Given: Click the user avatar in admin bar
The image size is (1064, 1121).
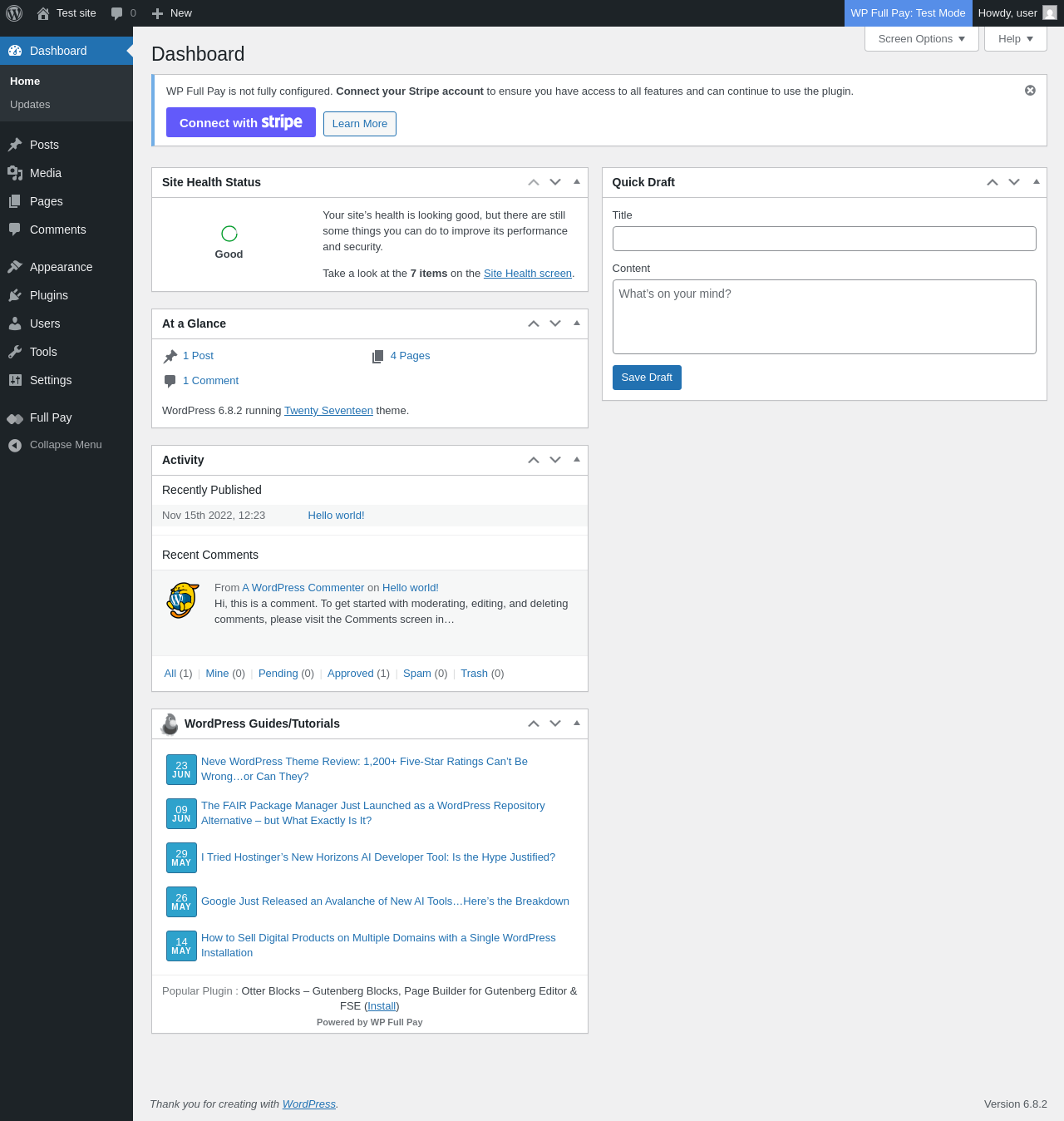Looking at the screenshot, I should [x=1050, y=13].
